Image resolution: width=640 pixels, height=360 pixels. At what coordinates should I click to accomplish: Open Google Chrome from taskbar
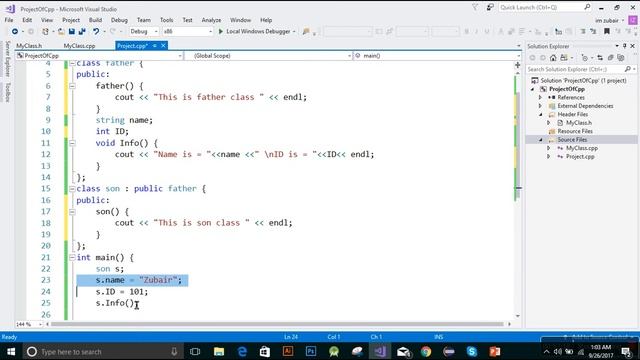(426, 351)
